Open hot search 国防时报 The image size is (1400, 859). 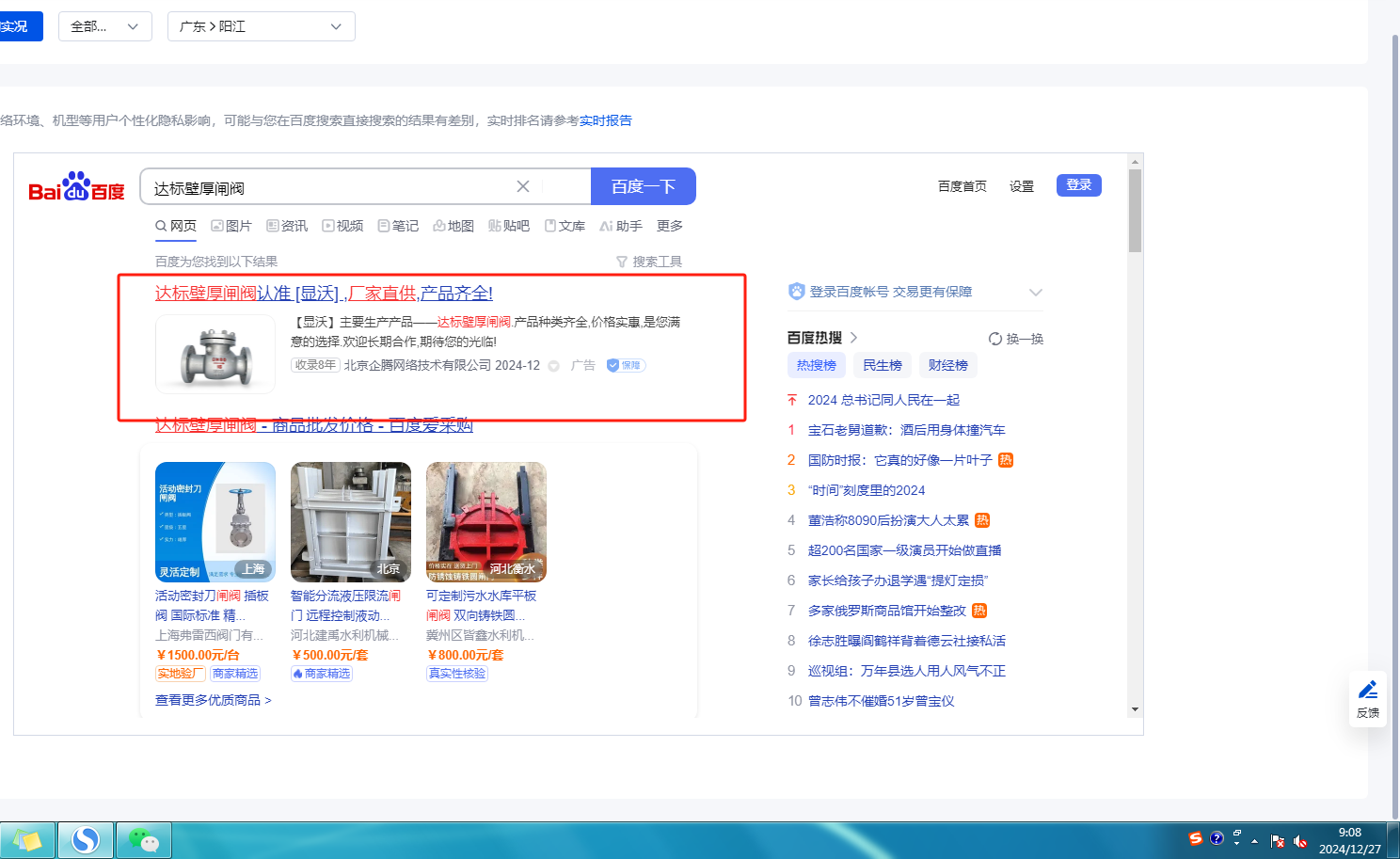[900, 460]
